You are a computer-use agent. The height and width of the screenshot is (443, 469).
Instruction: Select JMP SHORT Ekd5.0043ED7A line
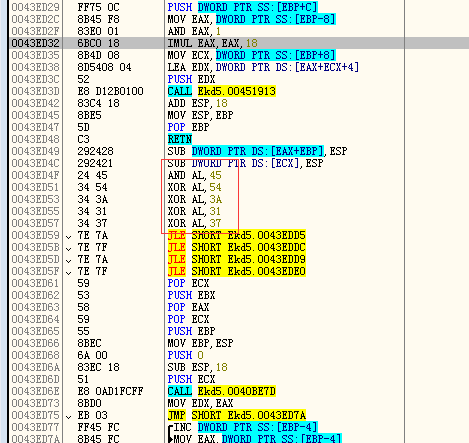click(237, 415)
